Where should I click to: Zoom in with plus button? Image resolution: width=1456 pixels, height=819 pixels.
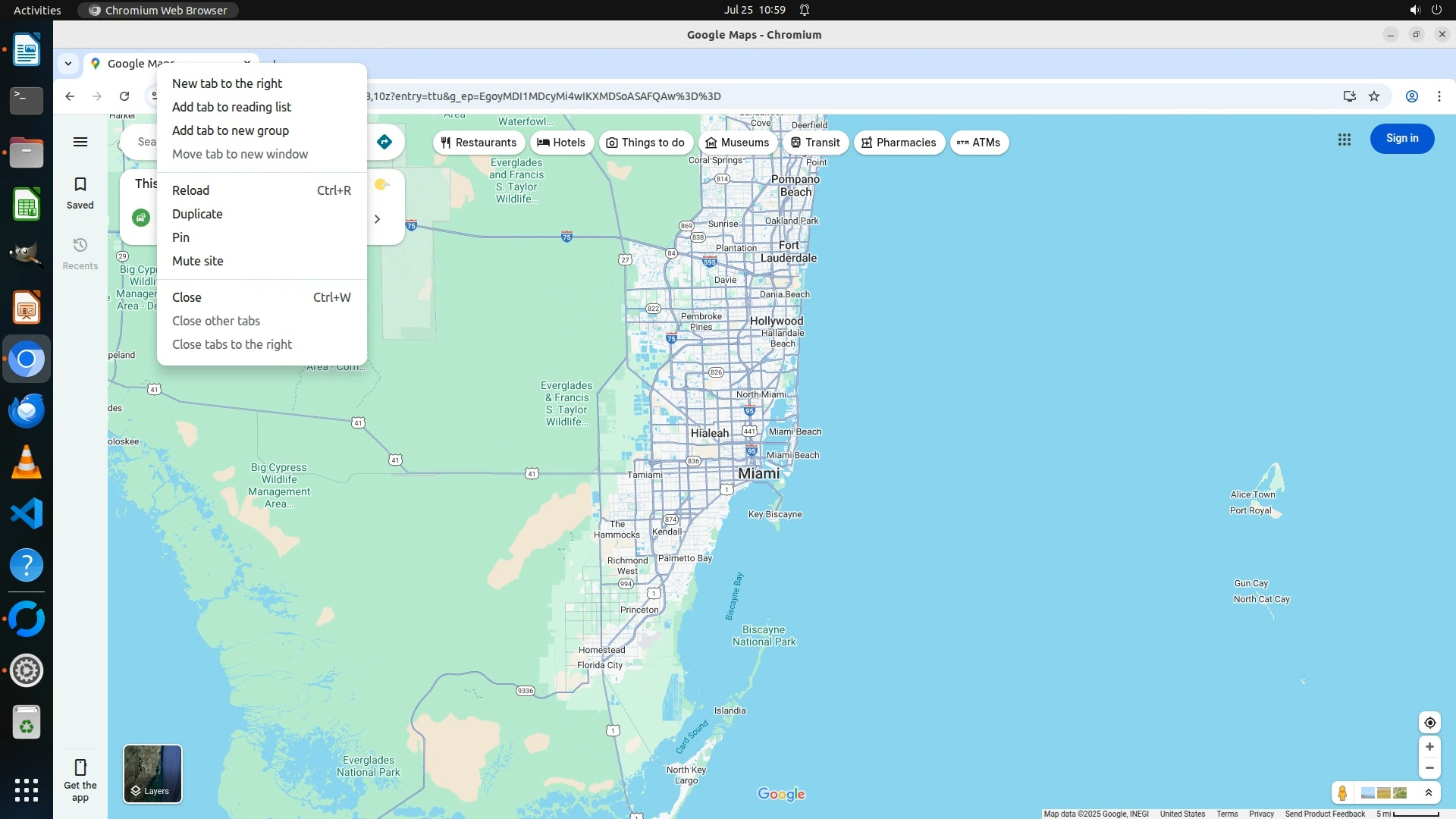click(x=1429, y=747)
